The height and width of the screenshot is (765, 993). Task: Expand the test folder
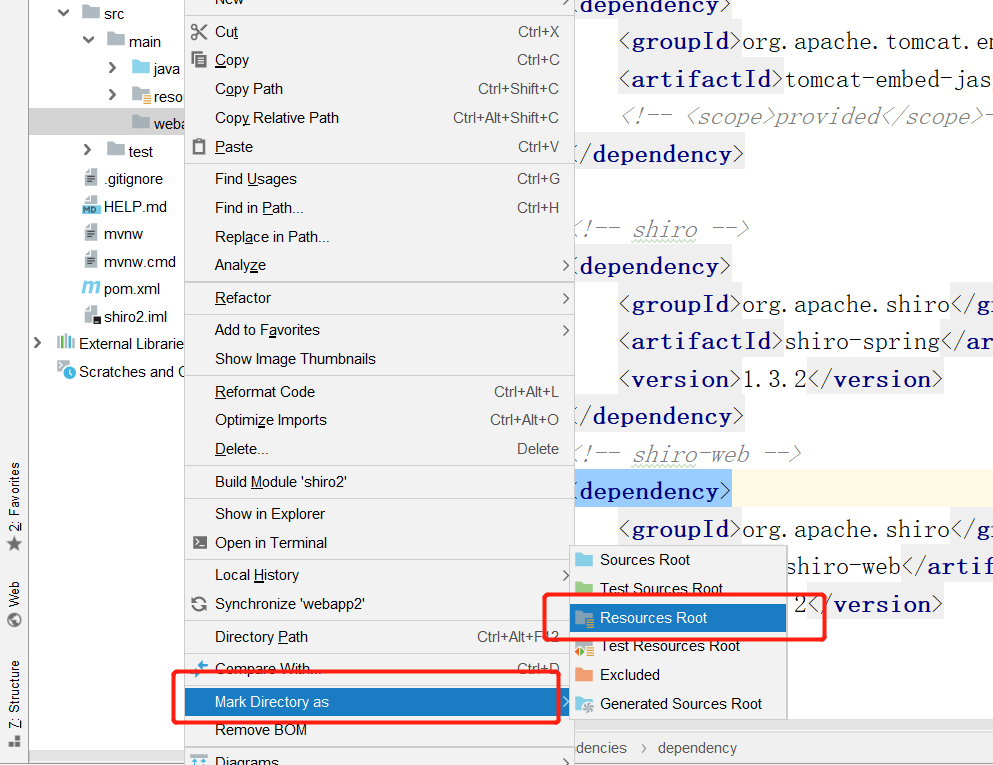coord(87,150)
